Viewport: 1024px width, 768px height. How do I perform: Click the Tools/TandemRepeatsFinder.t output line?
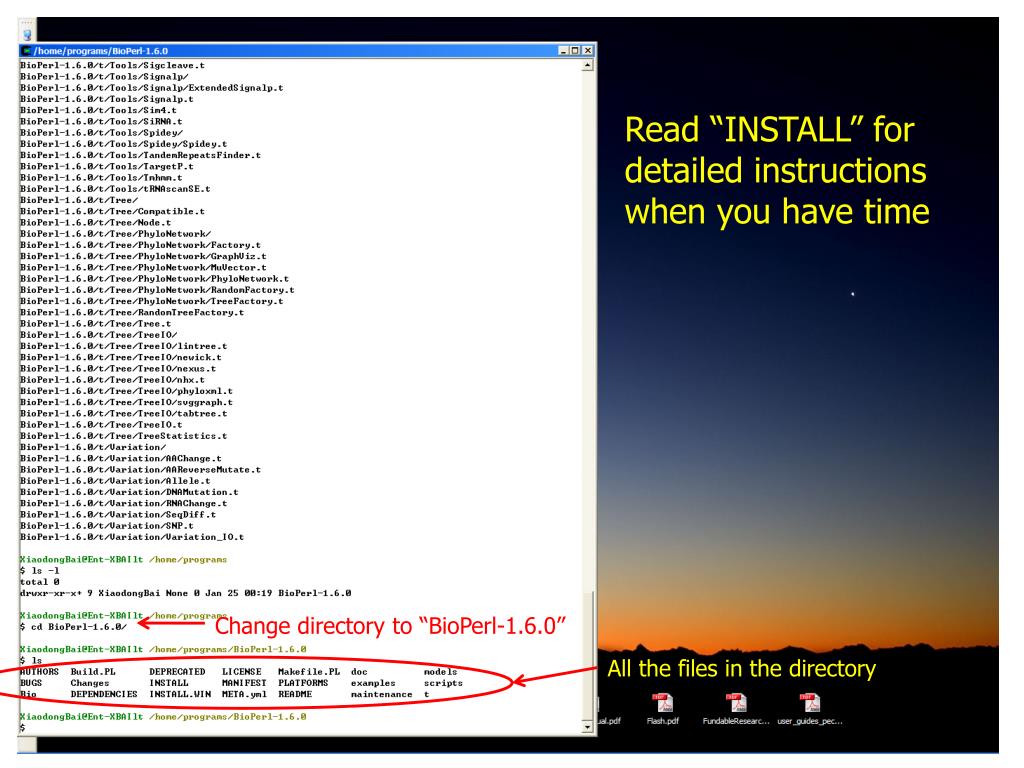click(140, 155)
